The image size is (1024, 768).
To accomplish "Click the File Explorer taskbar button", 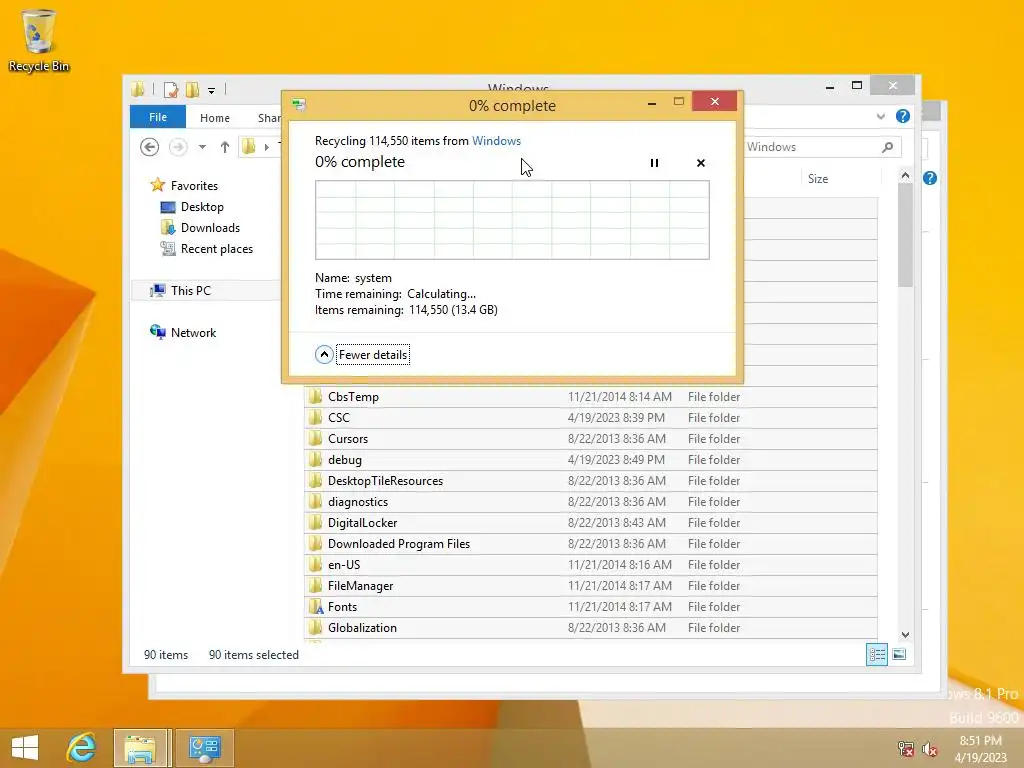I will click(142, 748).
